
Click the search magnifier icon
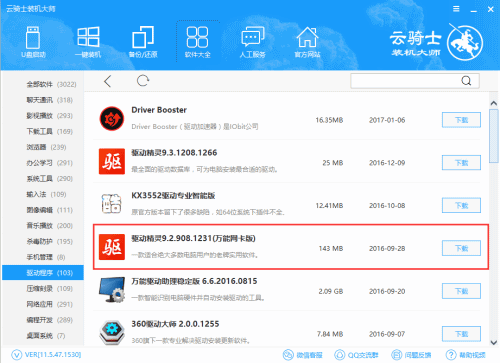tap(466, 81)
